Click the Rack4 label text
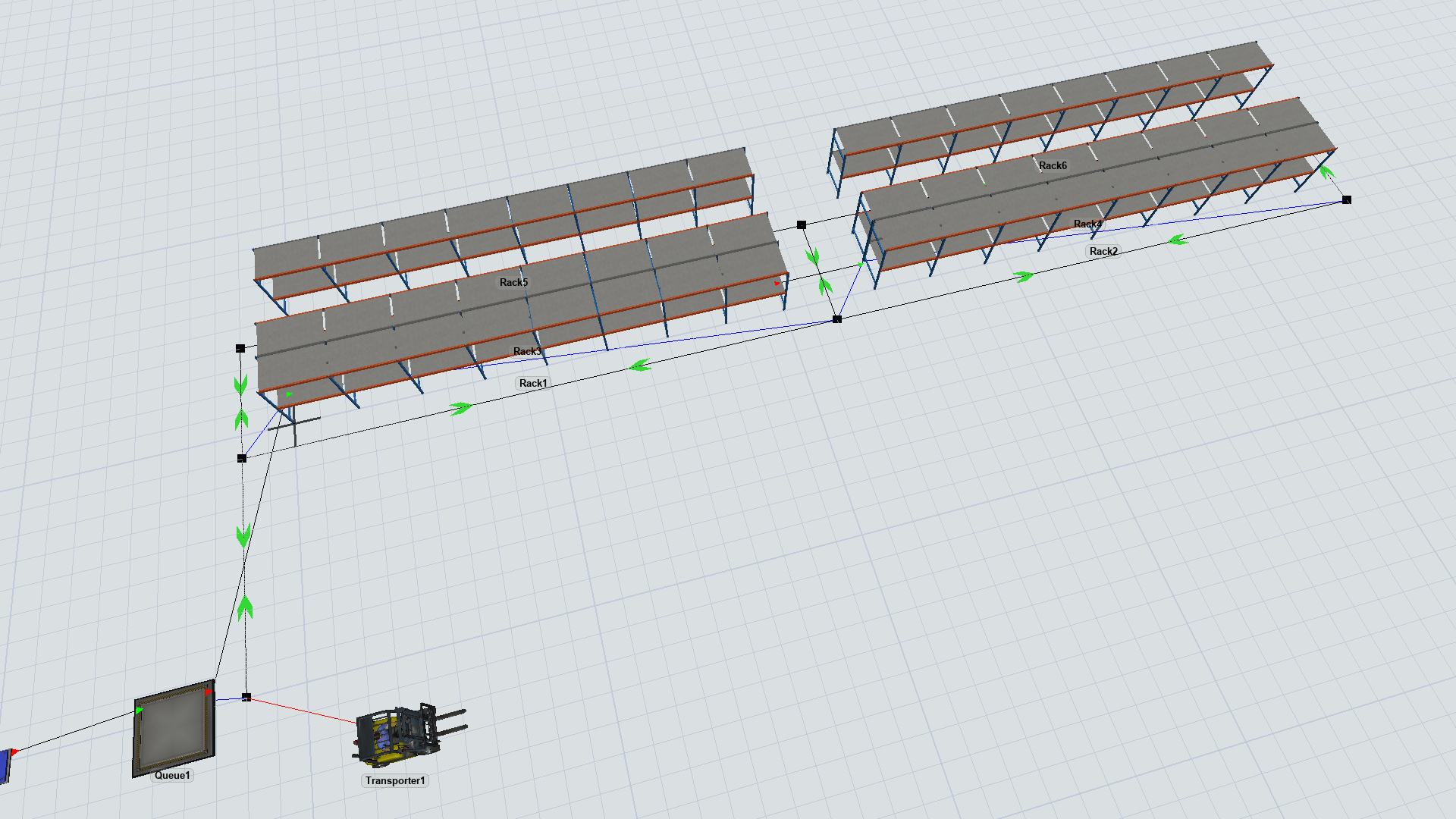The height and width of the screenshot is (819, 1456). coord(1087,224)
